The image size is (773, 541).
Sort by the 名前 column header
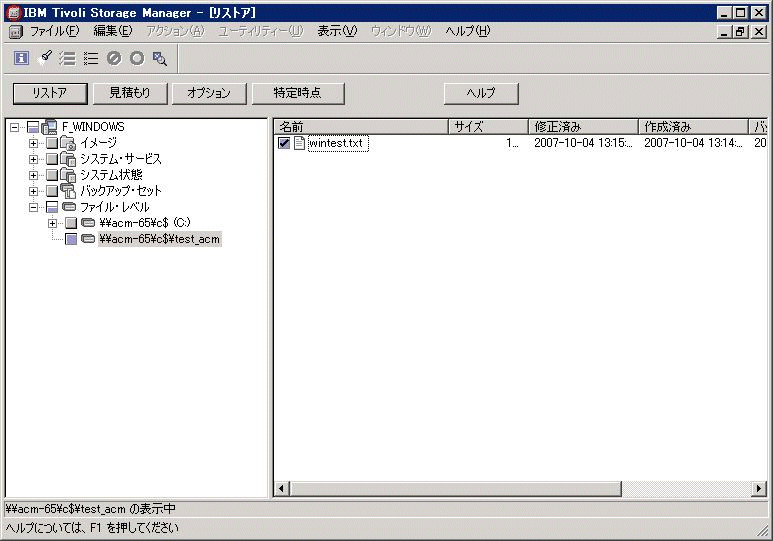point(361,127)
